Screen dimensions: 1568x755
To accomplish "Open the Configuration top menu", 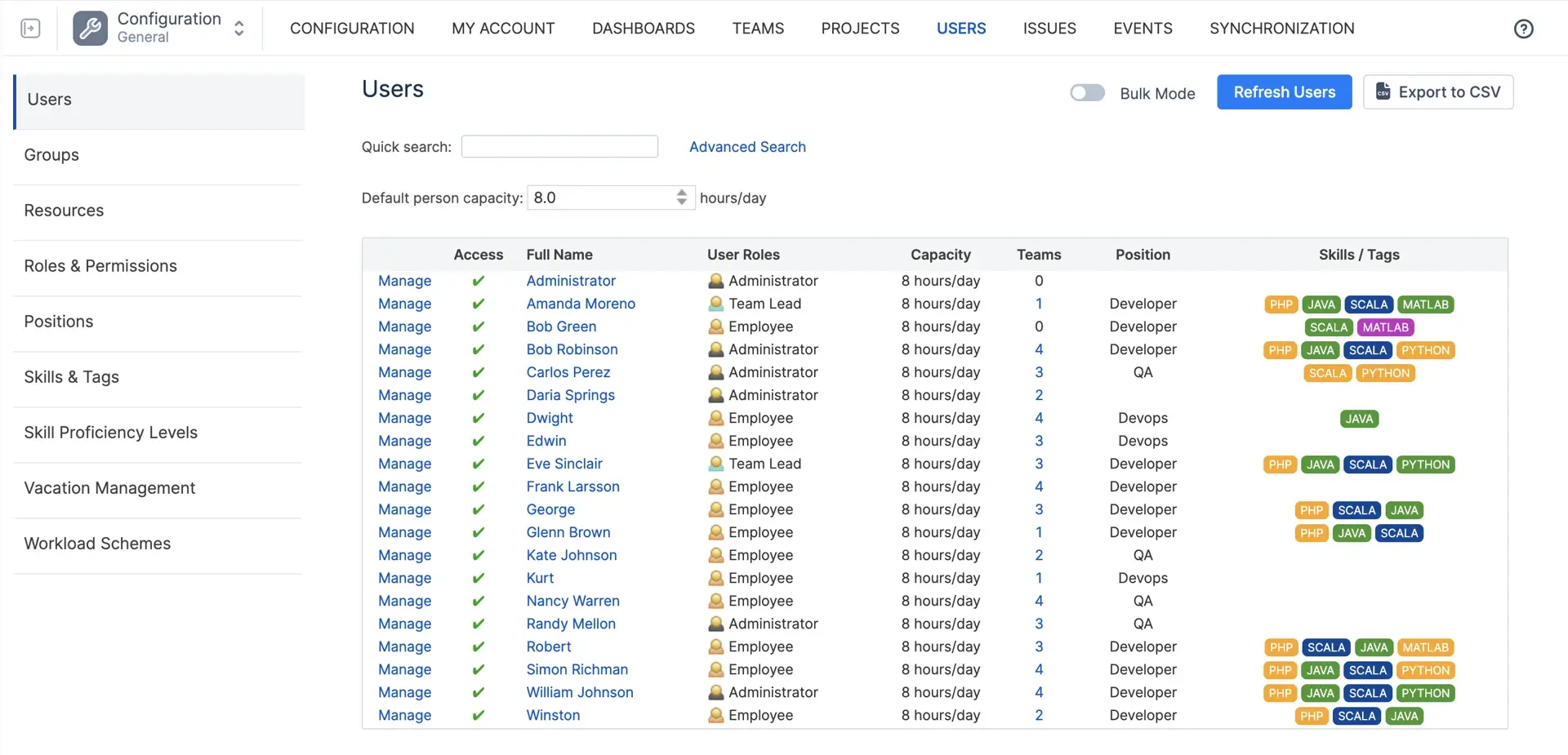I will (352, 29).
